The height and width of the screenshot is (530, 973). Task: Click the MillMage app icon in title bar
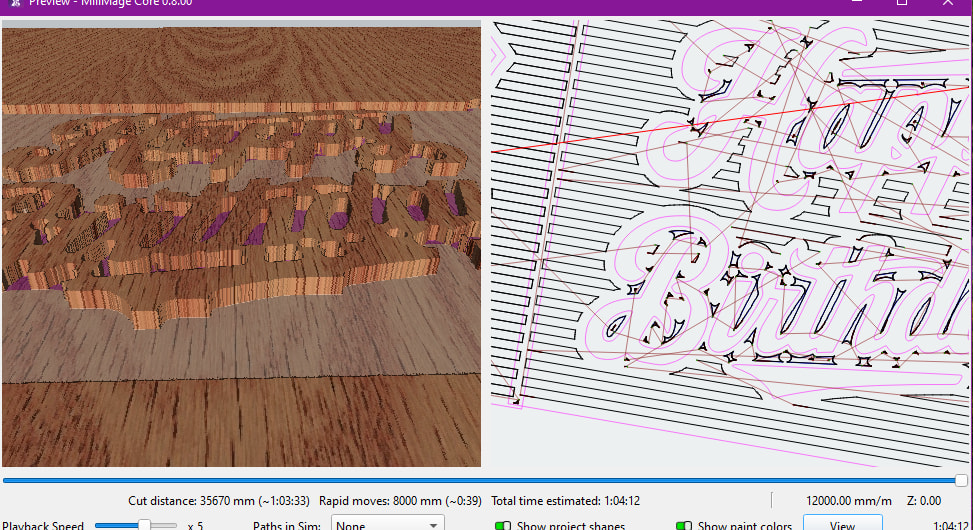(14, 3)
